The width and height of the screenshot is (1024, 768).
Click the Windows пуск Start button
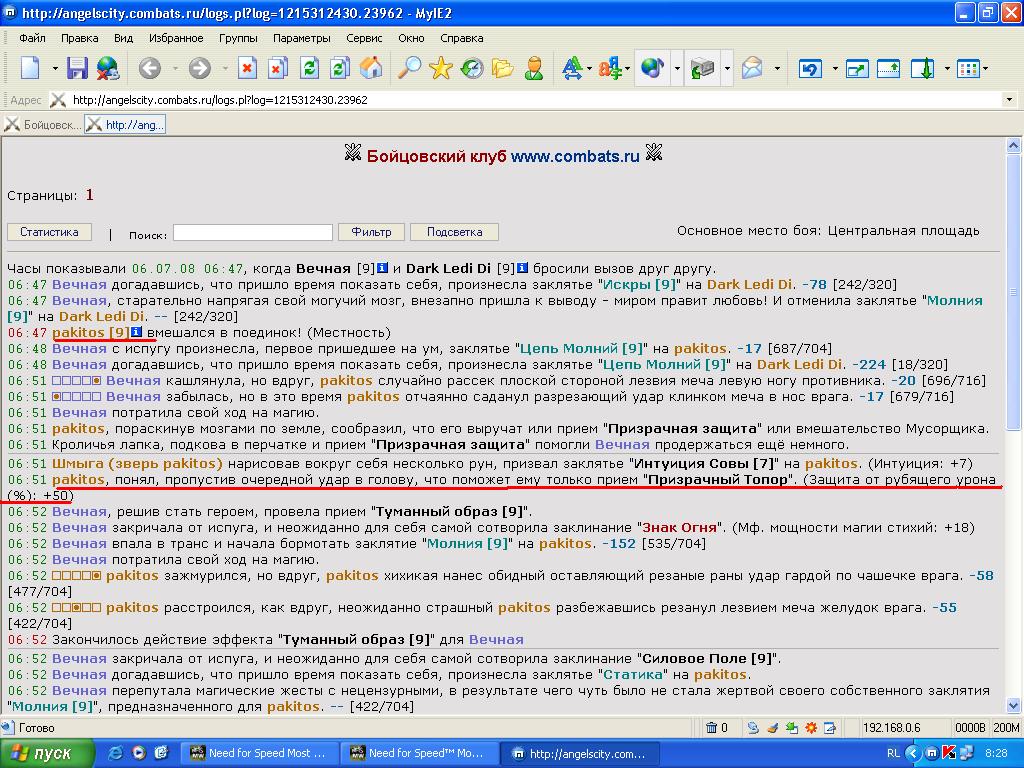pos(46,754)
